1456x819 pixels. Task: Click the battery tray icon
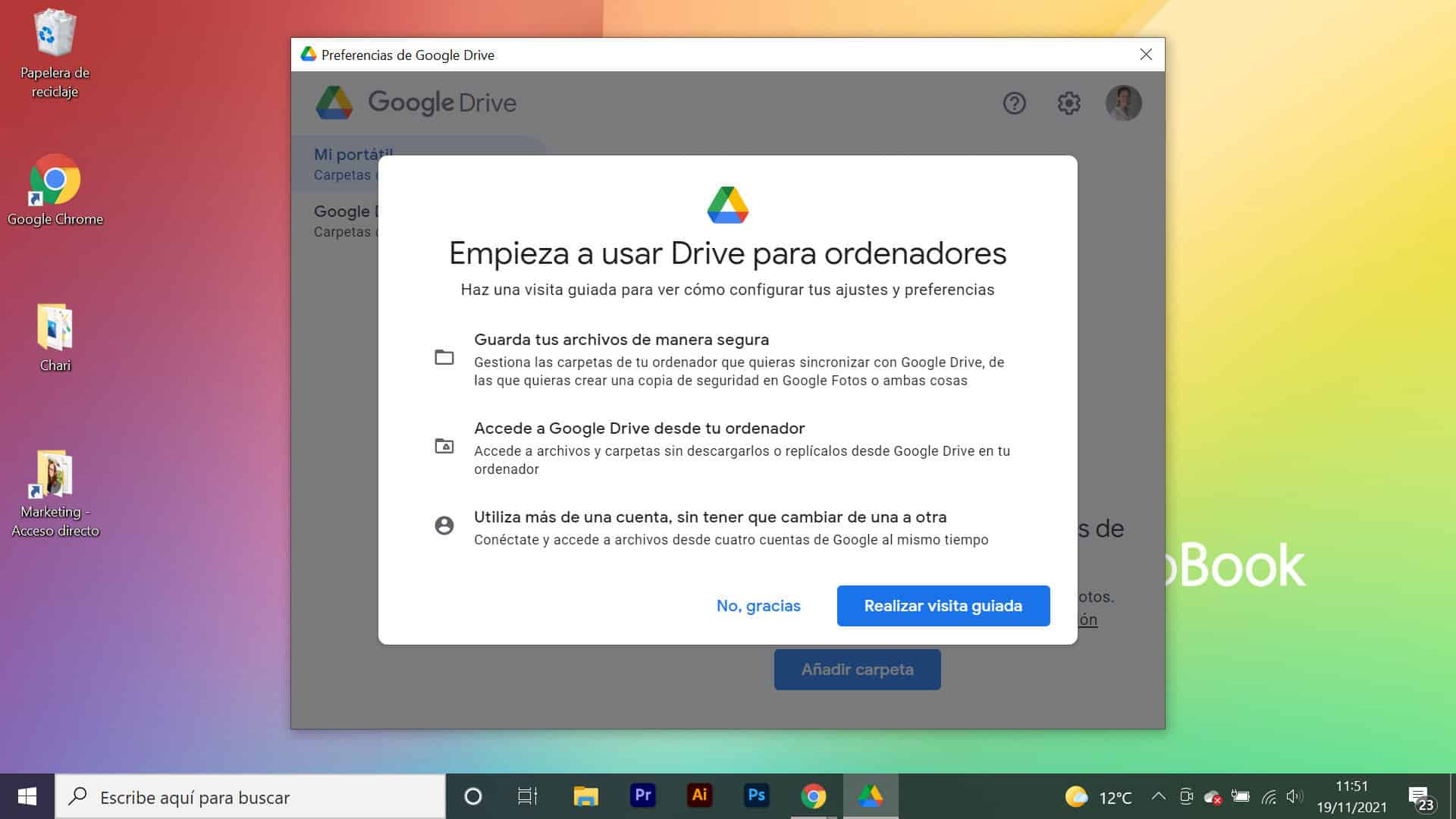coord(1241,796)
